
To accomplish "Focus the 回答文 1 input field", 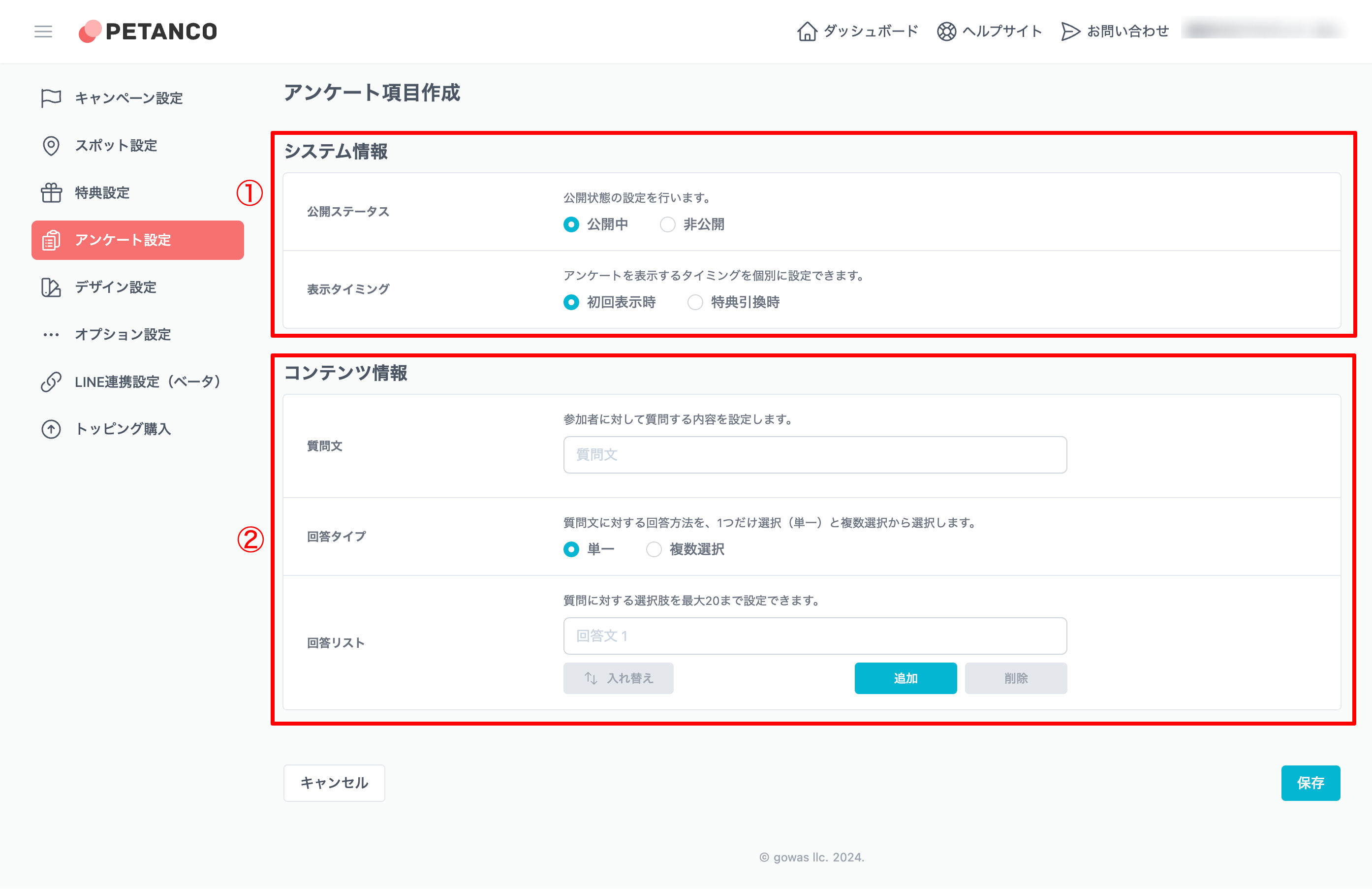I will coord(814,636).
